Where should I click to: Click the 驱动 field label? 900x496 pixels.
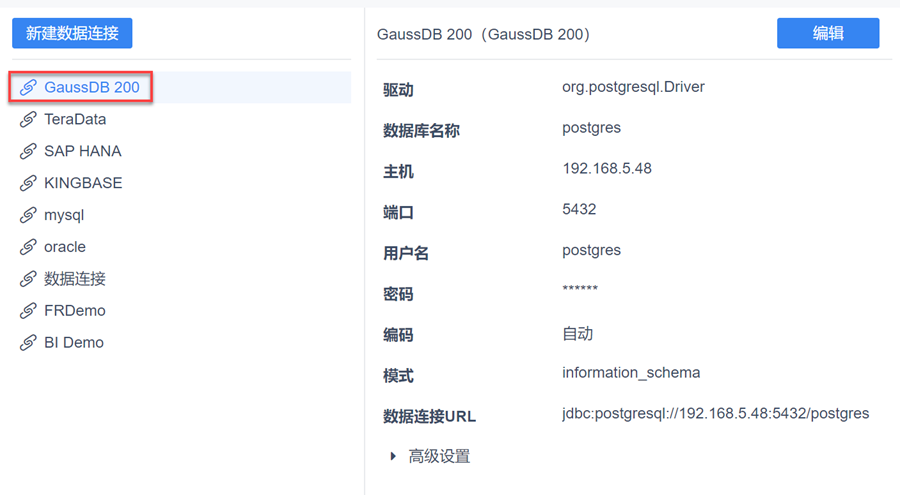point(398,90)
